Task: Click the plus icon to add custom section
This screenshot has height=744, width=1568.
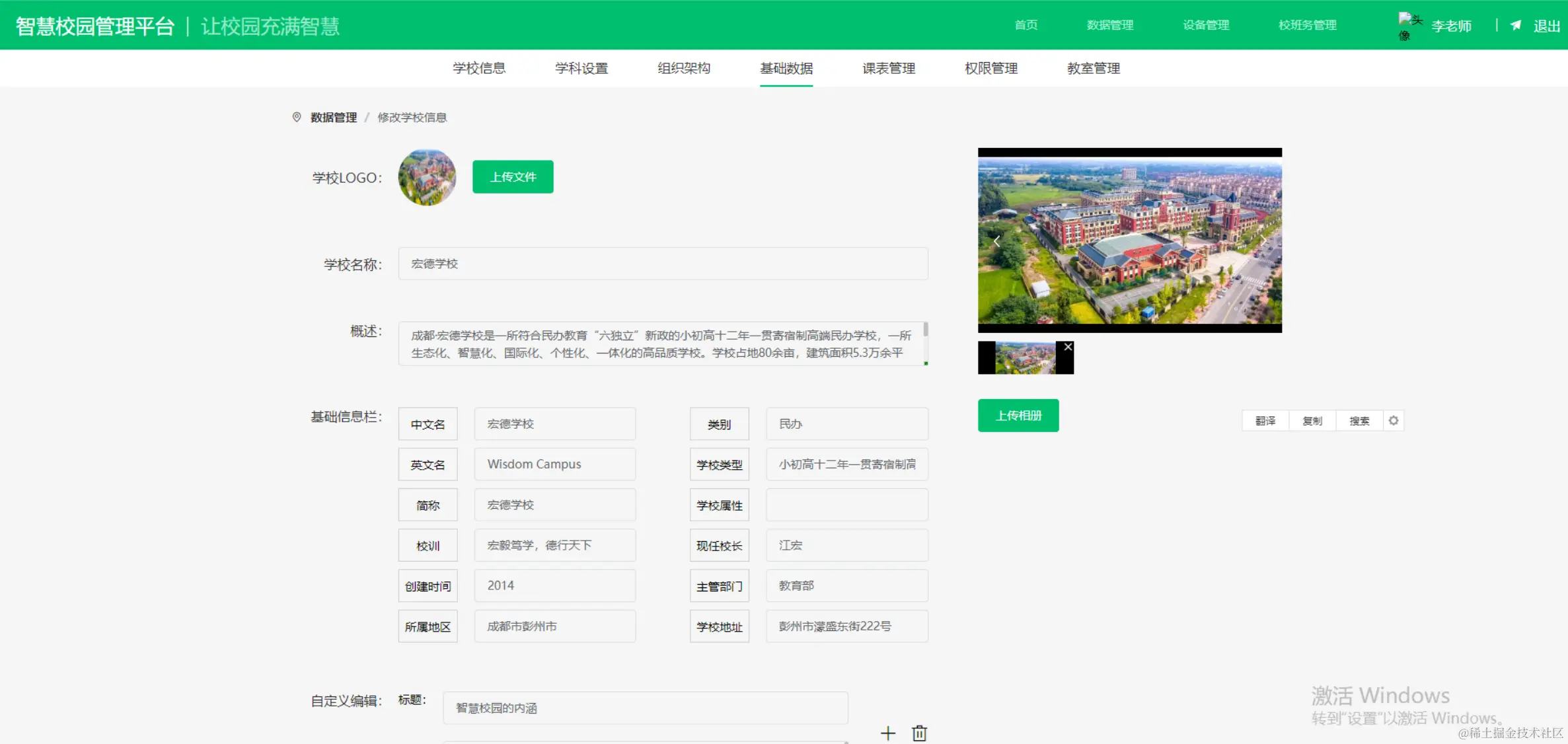Action: (888, 733)
